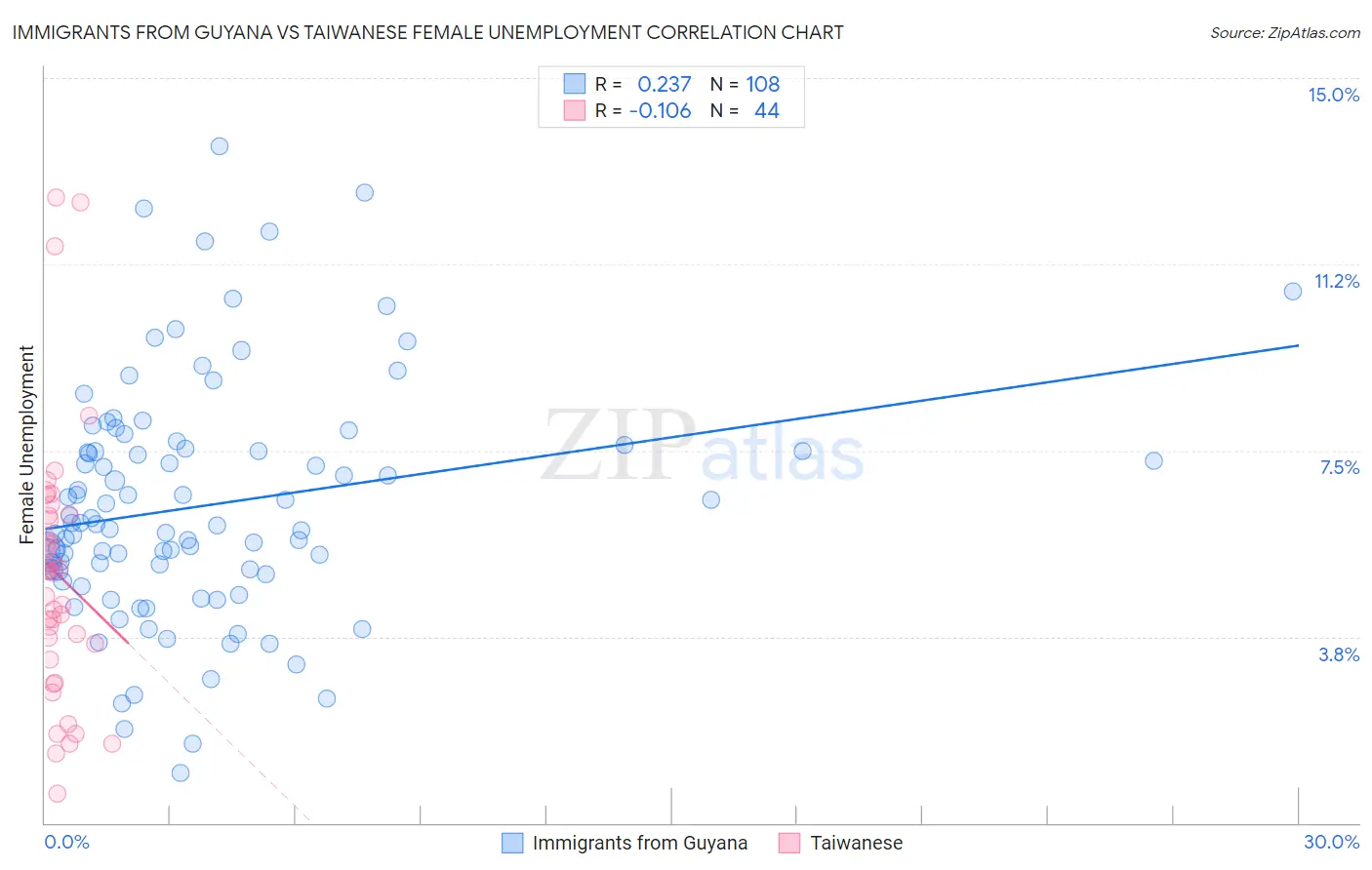1372x870 pixels.
Task: Toggle the Immigrants from Guyana legend label
Action: tap(639, 843)
